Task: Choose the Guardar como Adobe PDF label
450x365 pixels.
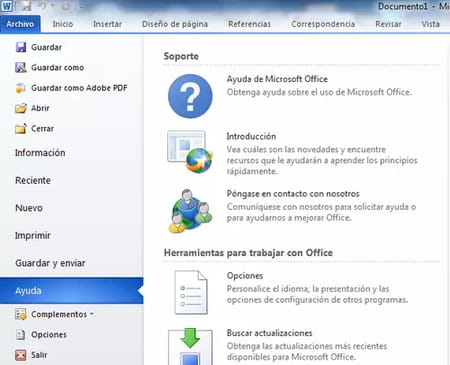Action: (x=79, y=88)
